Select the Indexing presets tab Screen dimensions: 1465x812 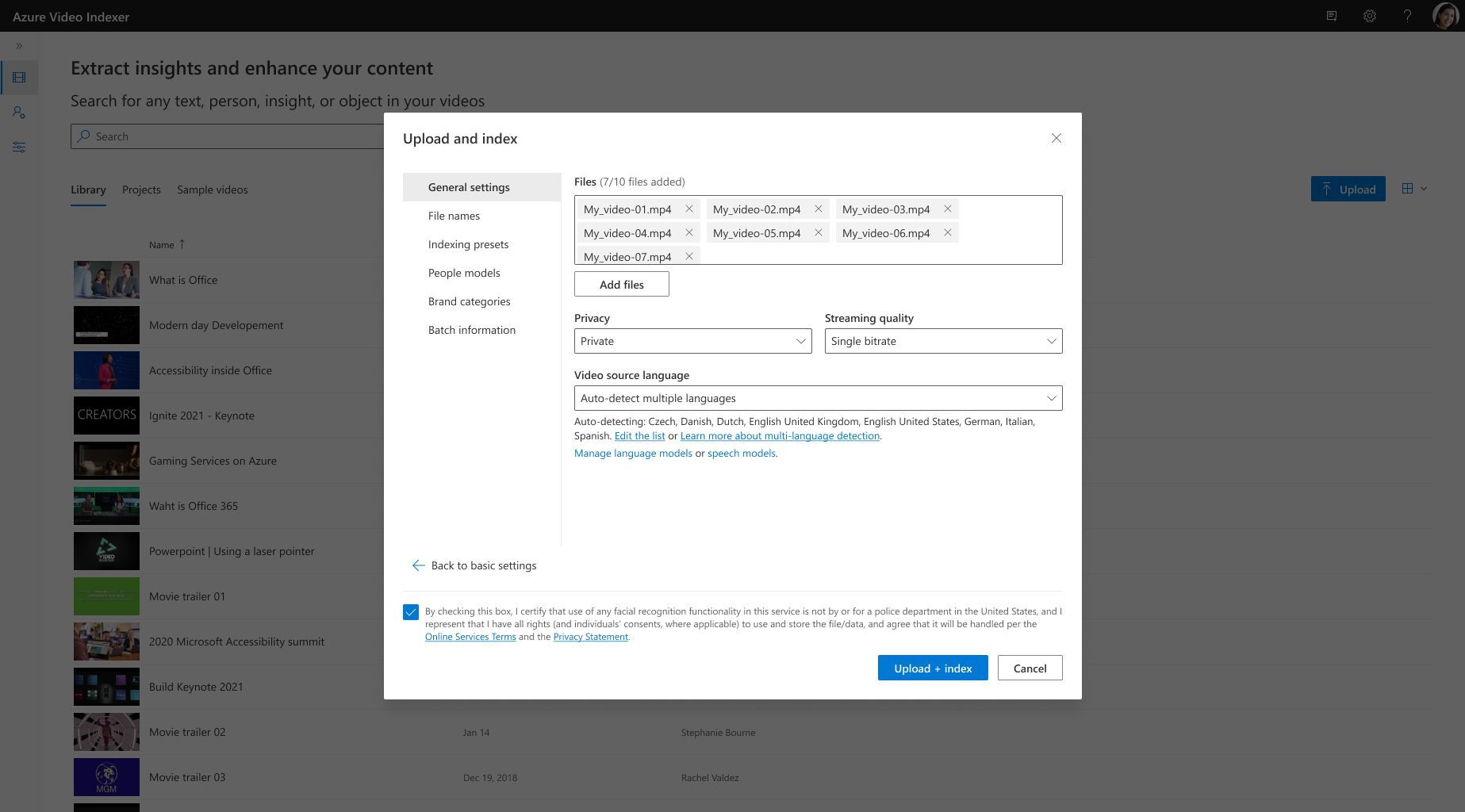481,244
